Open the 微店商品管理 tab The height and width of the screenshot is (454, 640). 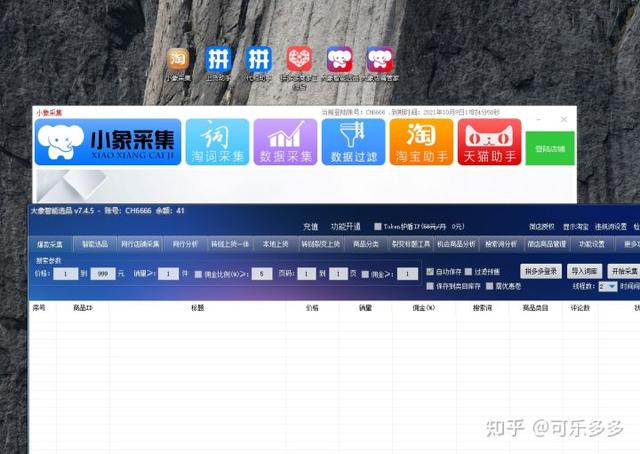tap(547, 244)
